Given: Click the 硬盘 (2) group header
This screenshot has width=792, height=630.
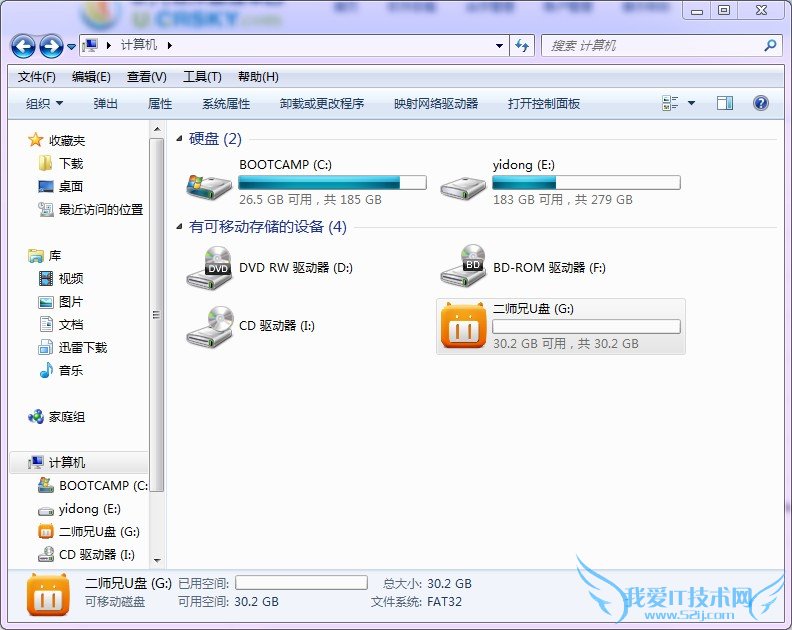Looking at the screenshot, I should tap(215, 138).
